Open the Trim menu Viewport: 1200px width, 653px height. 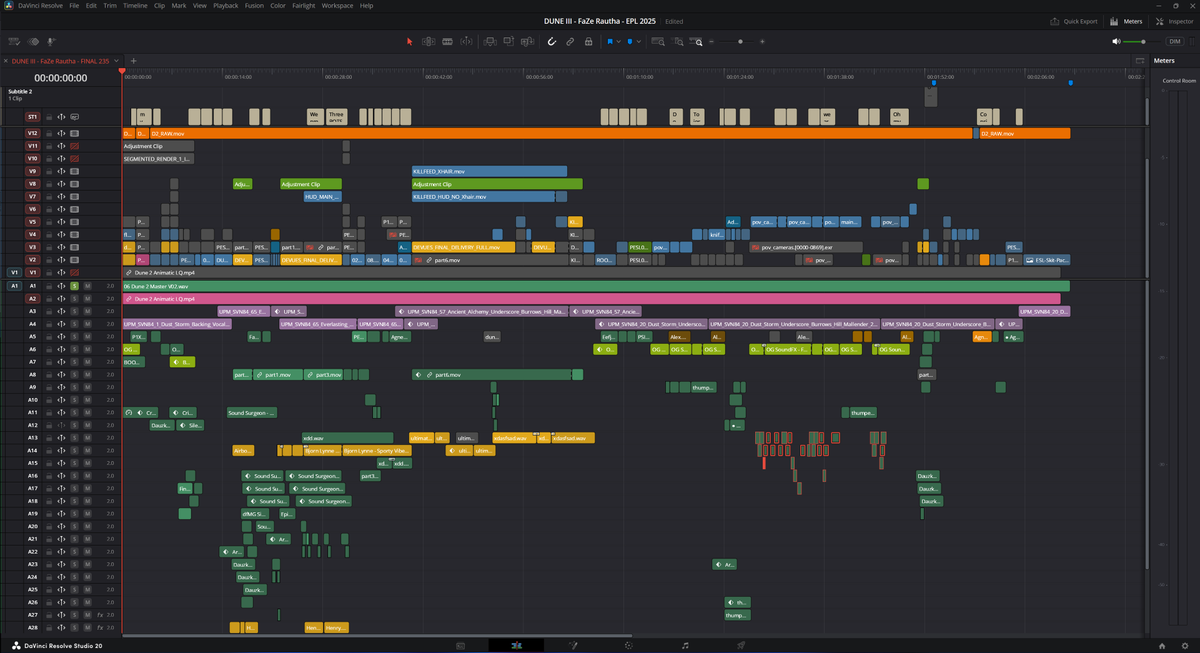pyautogui.click(x=110, y=5)
